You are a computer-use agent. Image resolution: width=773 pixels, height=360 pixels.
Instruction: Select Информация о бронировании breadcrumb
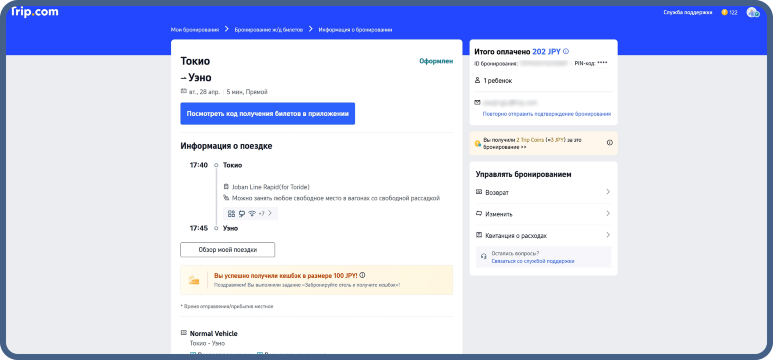tap(355, 30)
